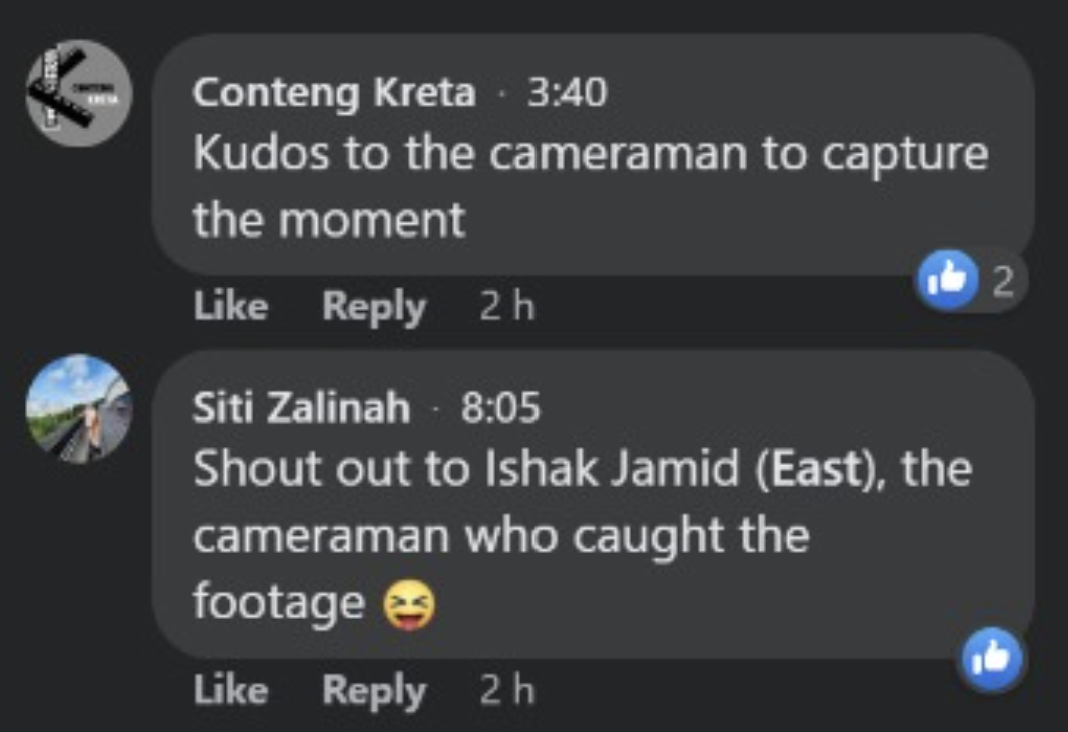This screenshot has height=732, width=1068.
Task: Open the bold East link
Action: (810, 468)
